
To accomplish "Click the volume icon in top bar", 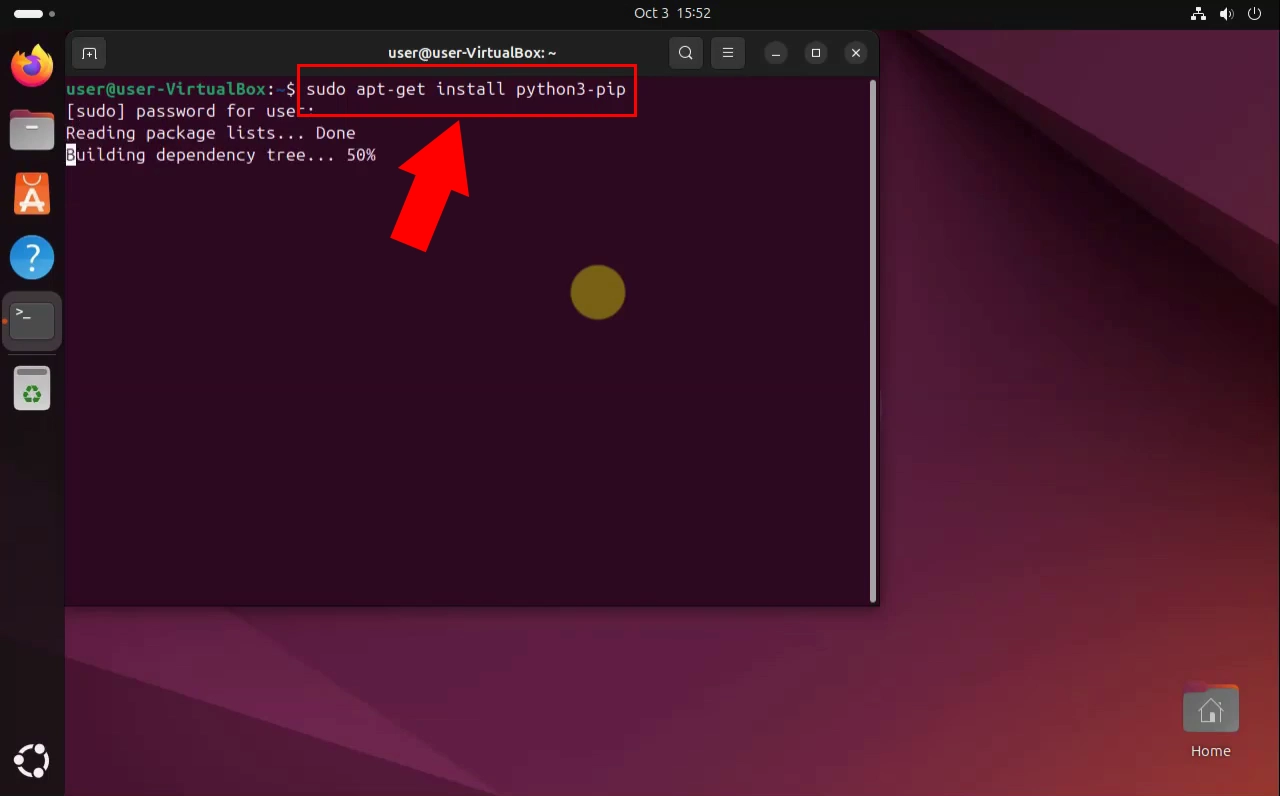I will click(x=1227, y=14).
